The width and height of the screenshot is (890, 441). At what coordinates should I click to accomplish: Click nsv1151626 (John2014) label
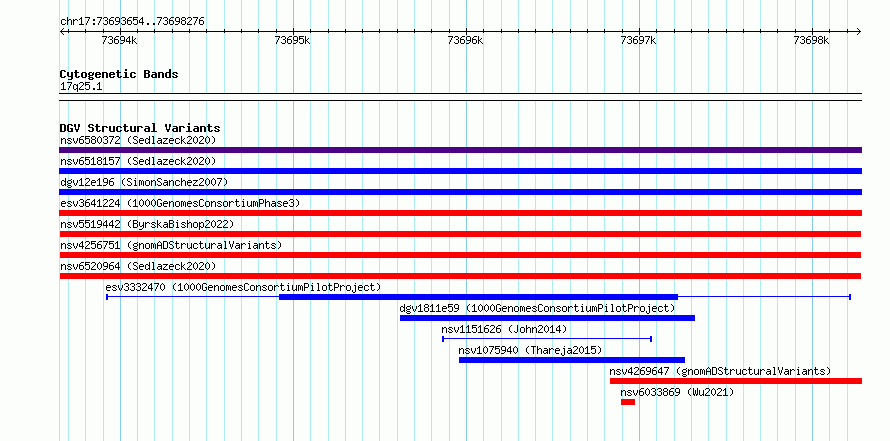(x=504, y=329)
